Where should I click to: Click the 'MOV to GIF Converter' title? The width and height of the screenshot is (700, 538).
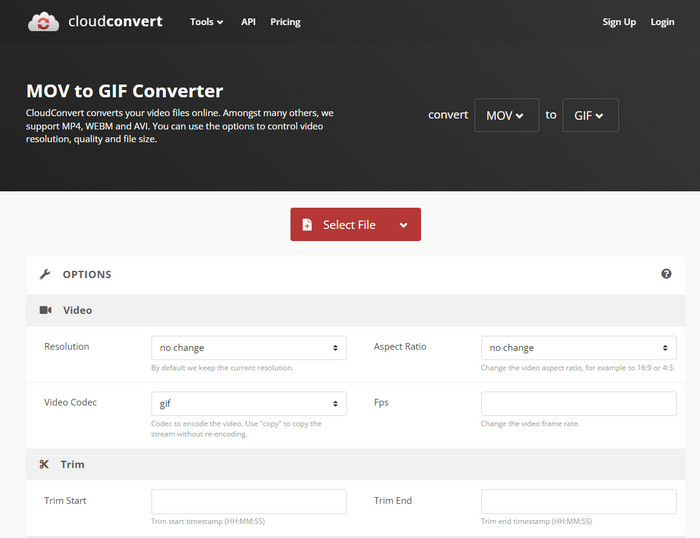[x=125, y=91]
